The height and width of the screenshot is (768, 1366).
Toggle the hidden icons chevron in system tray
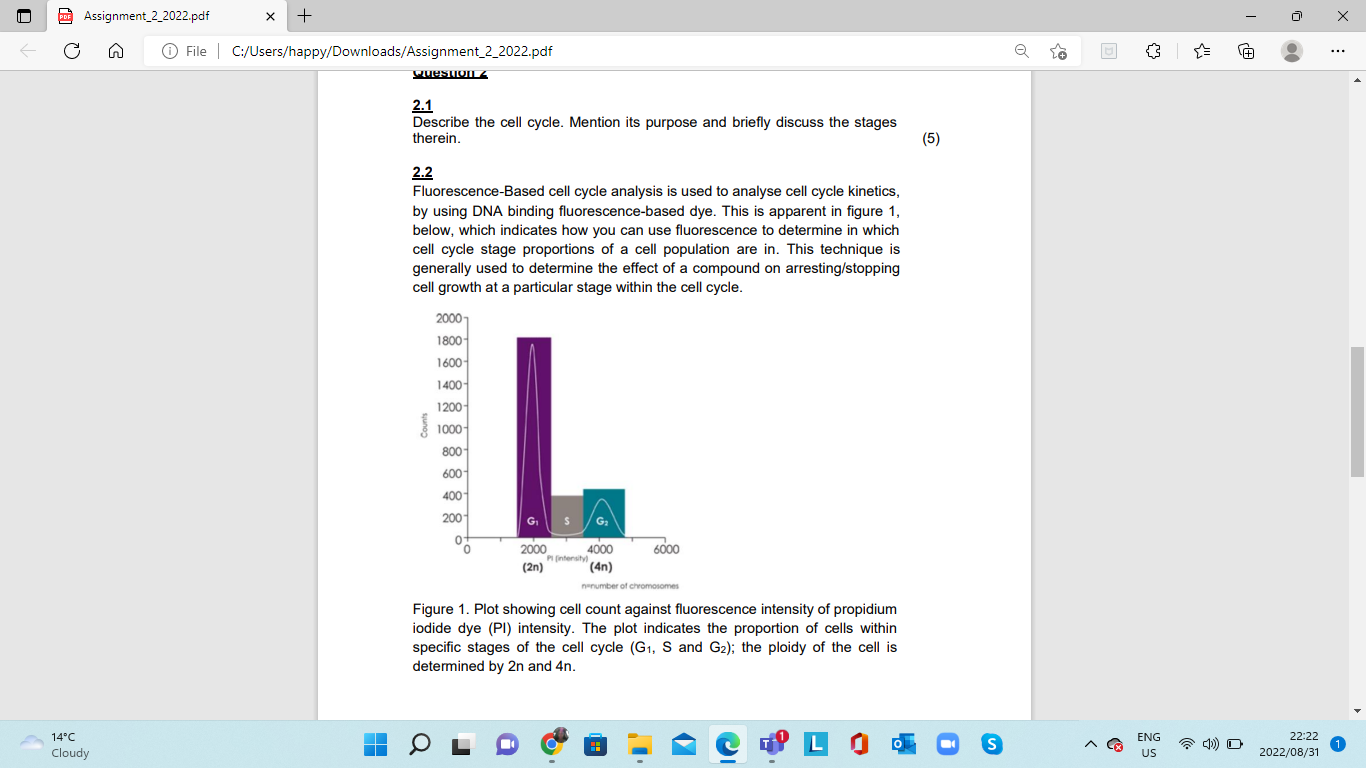pyautogui.click(x=1091, y=744)
